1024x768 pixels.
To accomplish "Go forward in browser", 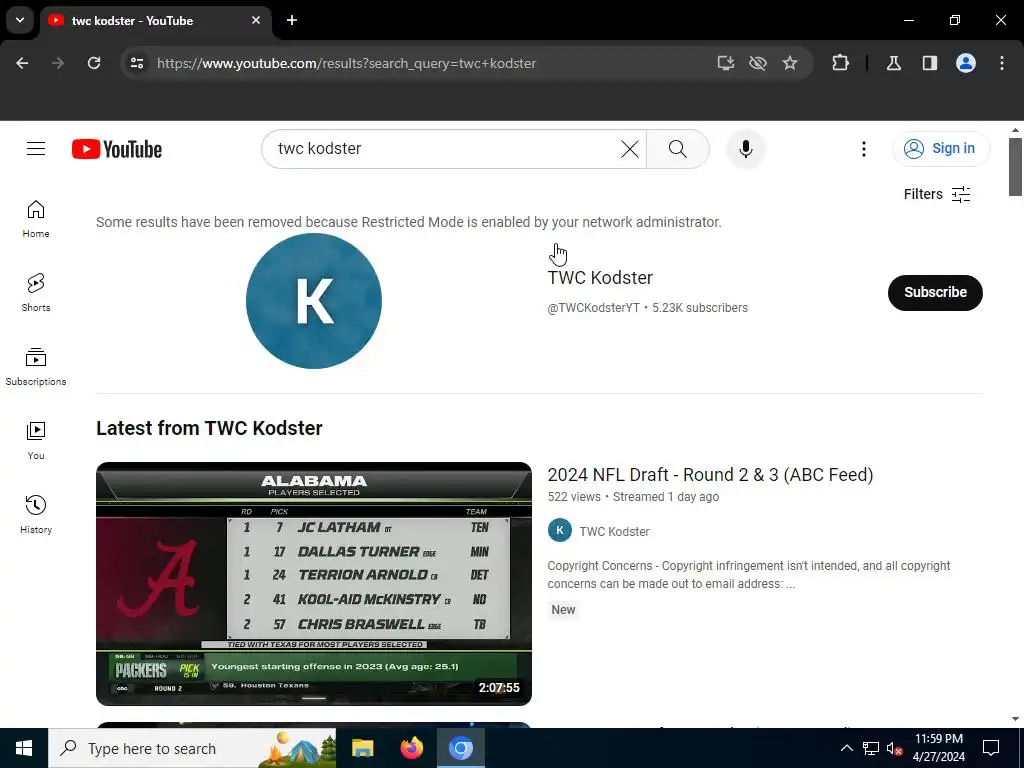I will 58,63.
